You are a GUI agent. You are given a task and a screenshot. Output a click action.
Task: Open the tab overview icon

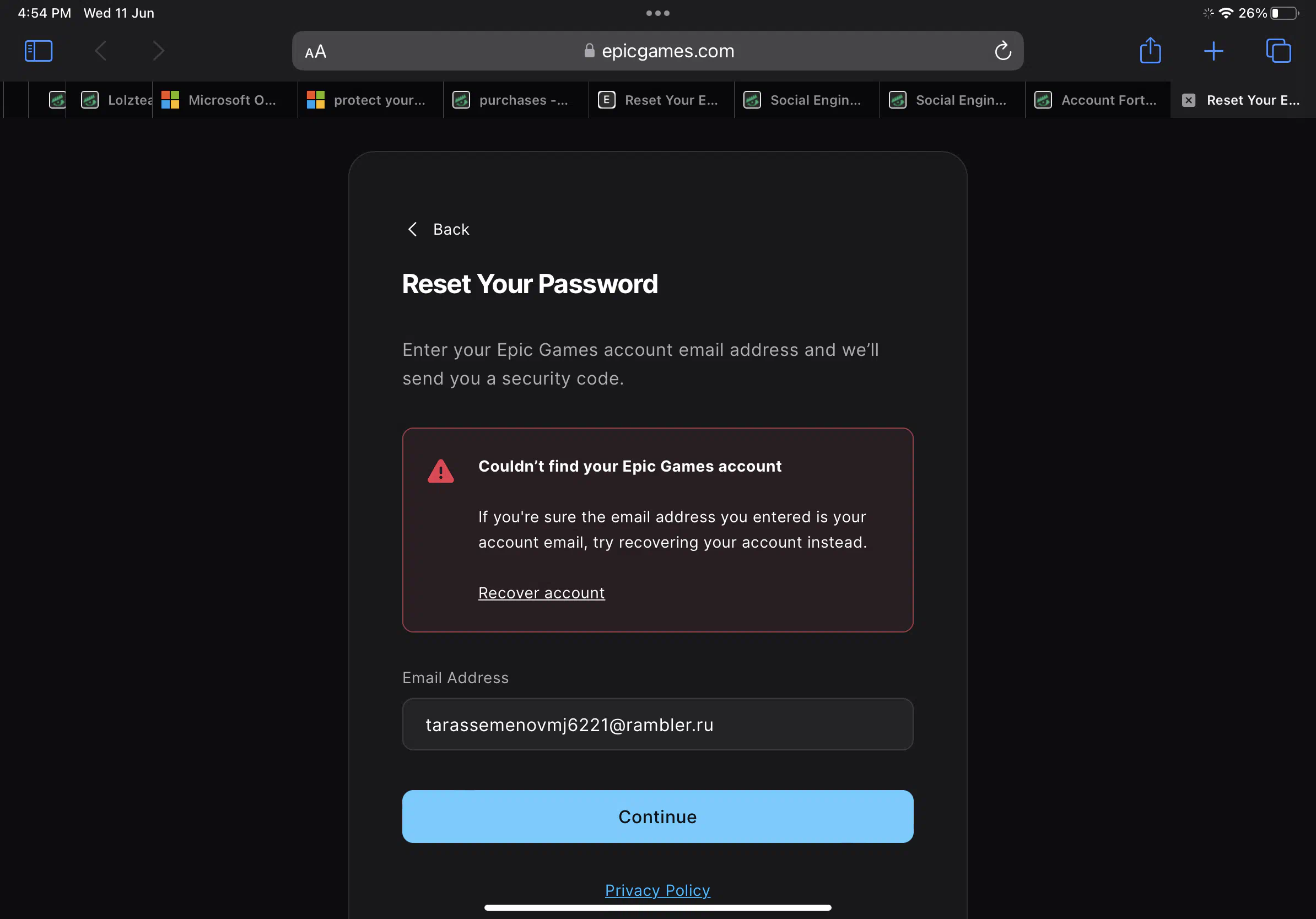pos(1278,51)
